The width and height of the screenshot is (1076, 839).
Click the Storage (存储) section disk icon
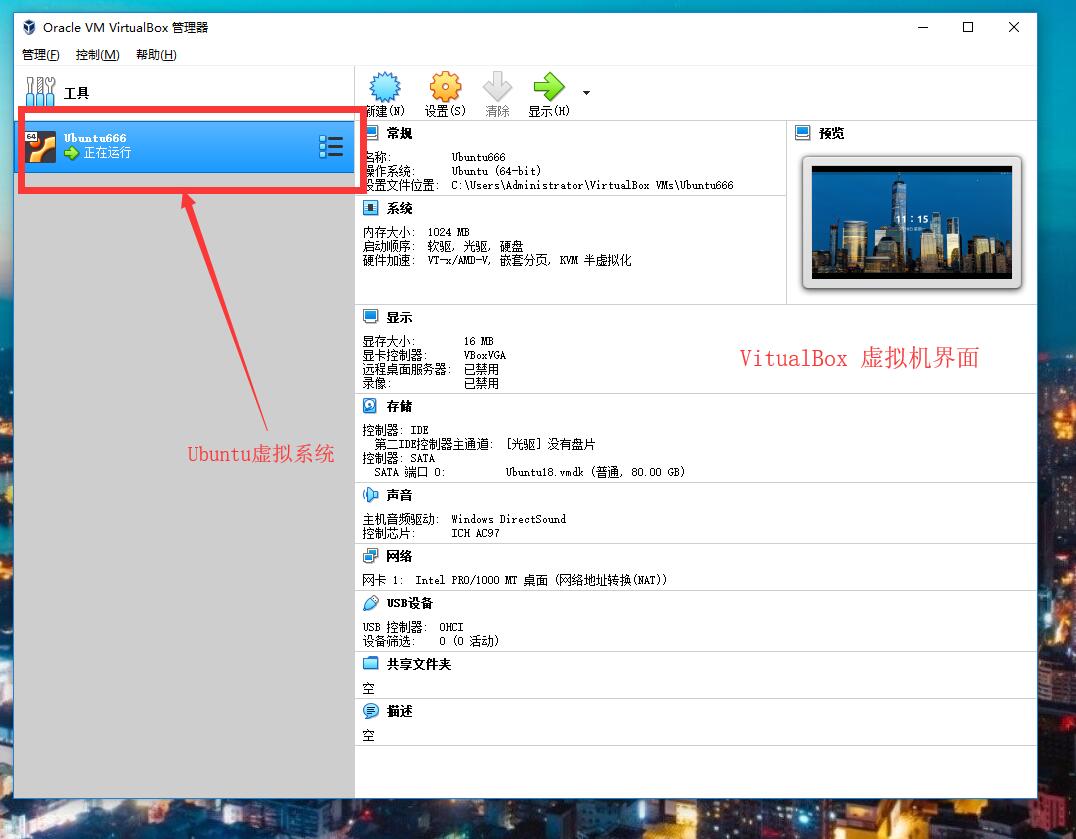coord(370,405)
